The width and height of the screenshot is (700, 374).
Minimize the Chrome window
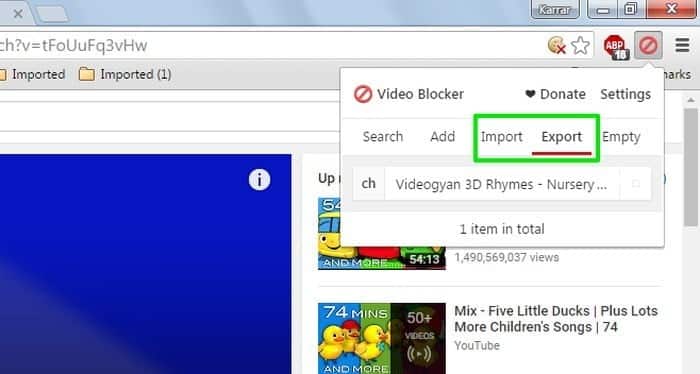(x=603, y=9)
